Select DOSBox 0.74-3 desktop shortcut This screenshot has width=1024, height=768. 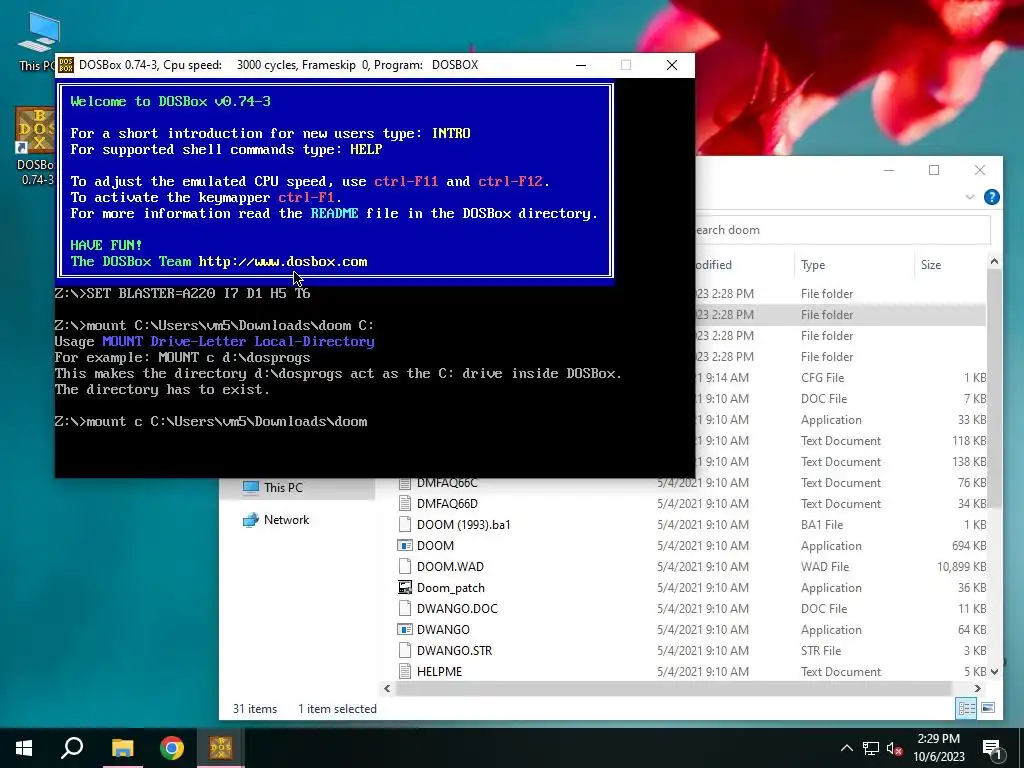pos(35,146)
